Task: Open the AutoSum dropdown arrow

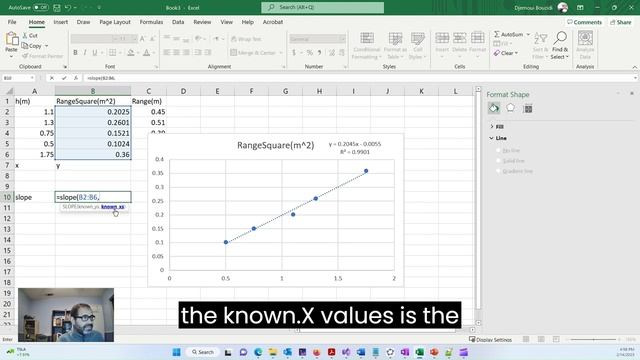Action: [x=528, y=35]
